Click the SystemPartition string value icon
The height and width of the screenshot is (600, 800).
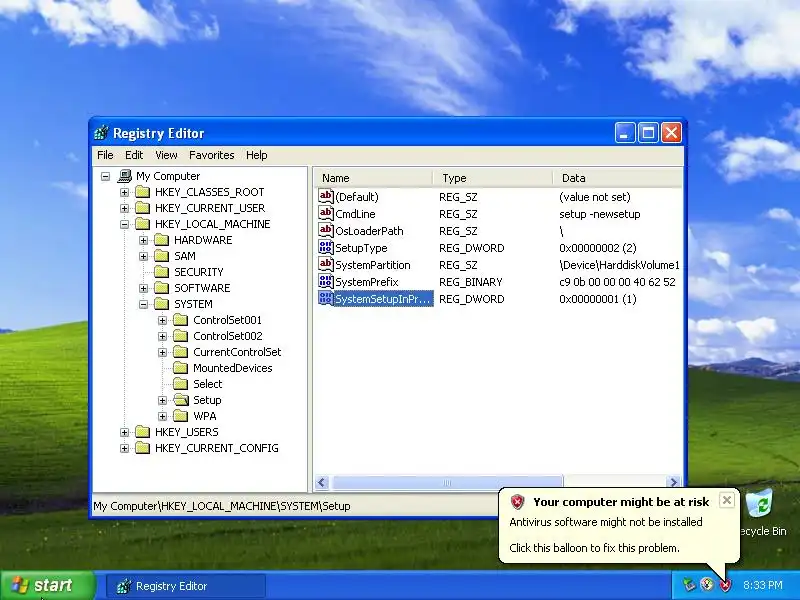[x=326, y=264]
